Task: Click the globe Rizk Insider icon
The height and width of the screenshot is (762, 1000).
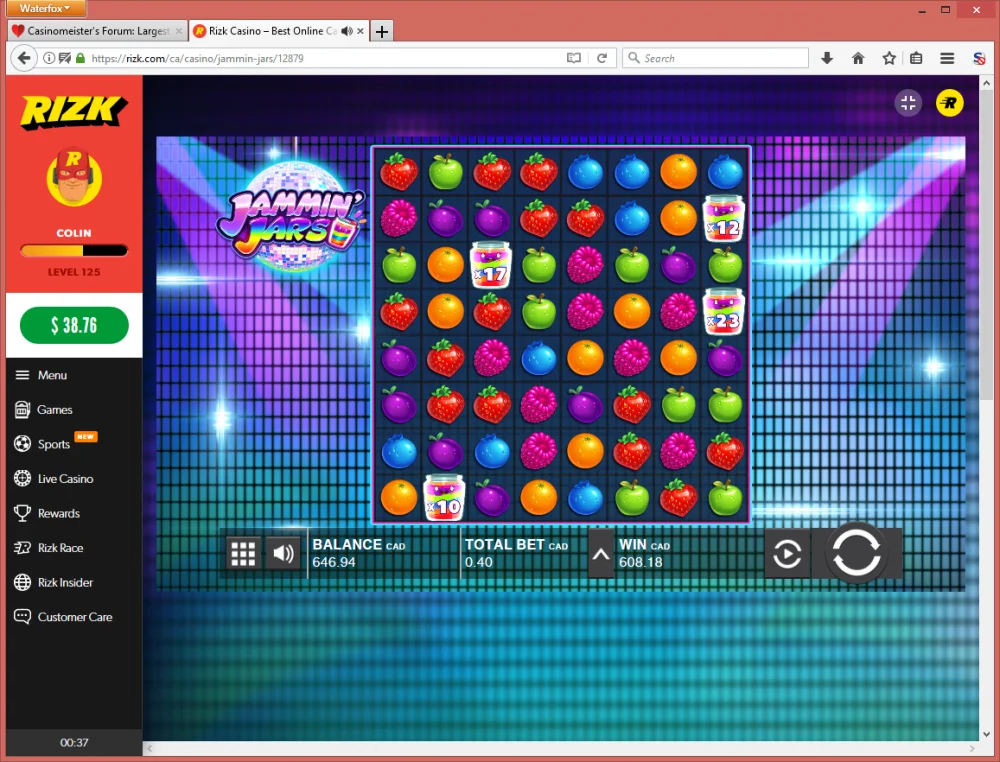Action: (x=22, y=582)
